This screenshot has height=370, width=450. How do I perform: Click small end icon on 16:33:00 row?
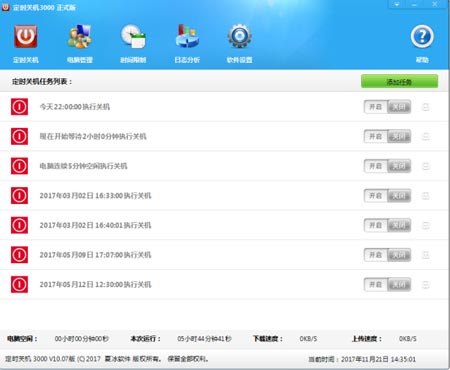[426, 196]
